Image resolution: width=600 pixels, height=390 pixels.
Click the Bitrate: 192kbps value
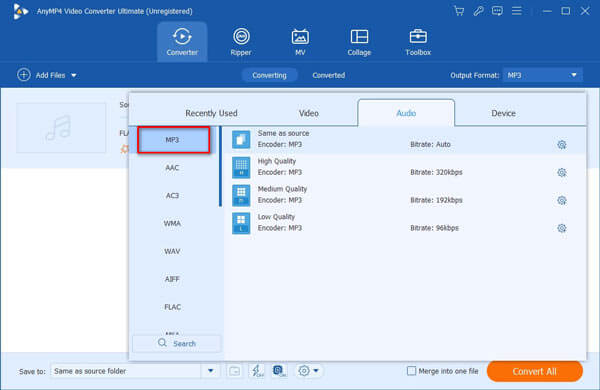click(436, 201)
